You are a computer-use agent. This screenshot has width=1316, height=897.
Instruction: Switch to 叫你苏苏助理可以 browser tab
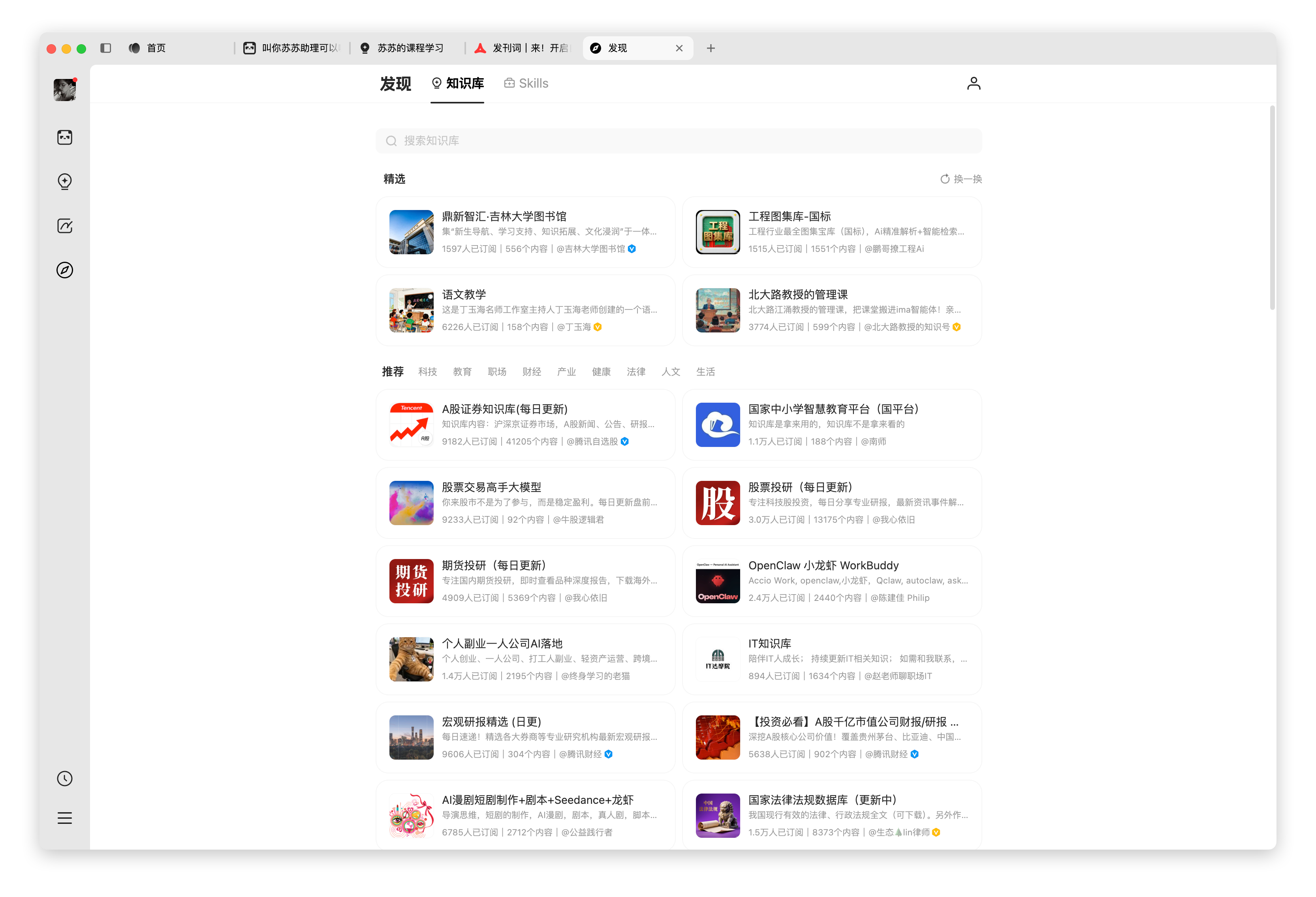292,48
